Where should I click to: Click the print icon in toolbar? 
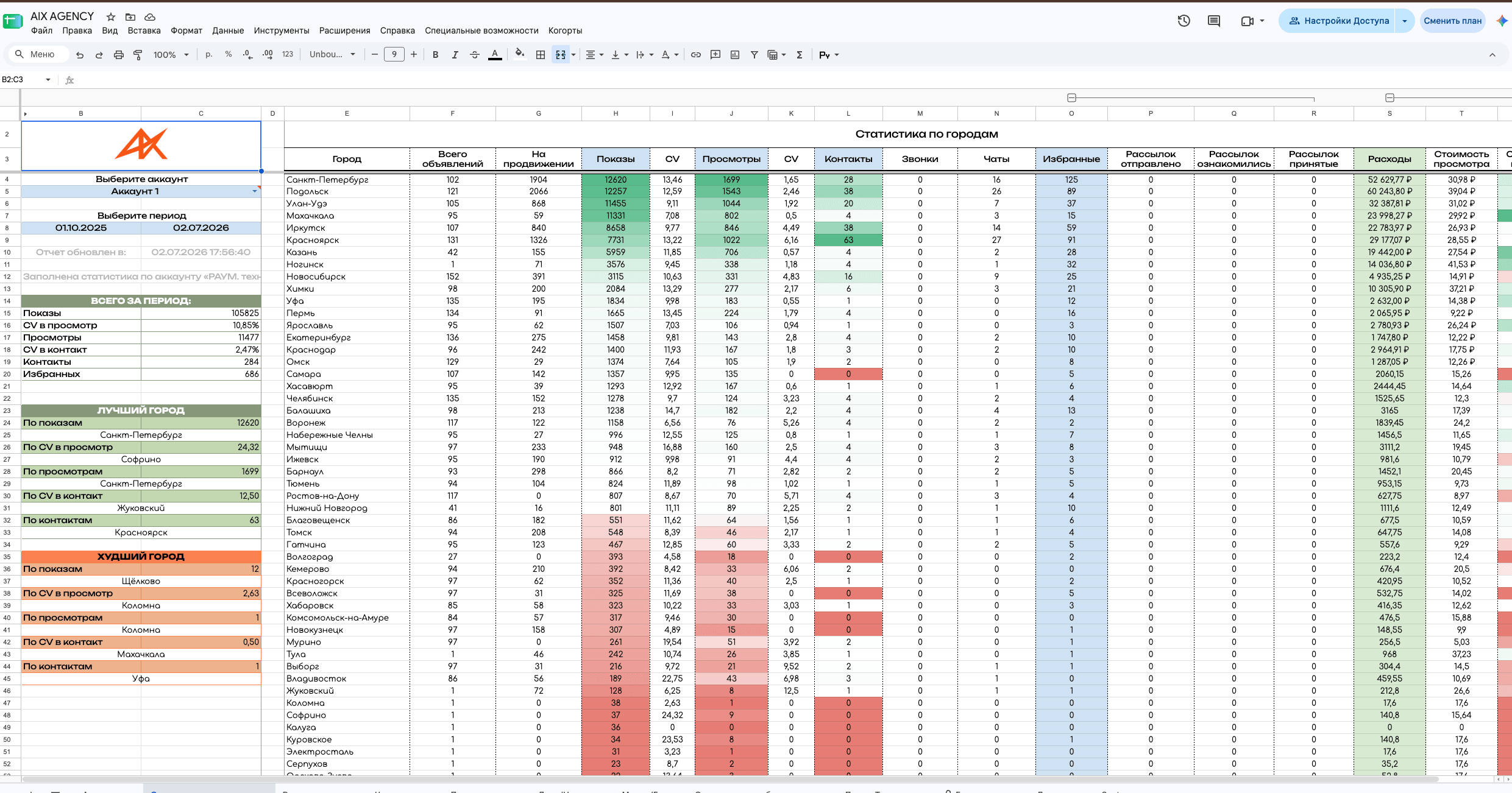119,55
